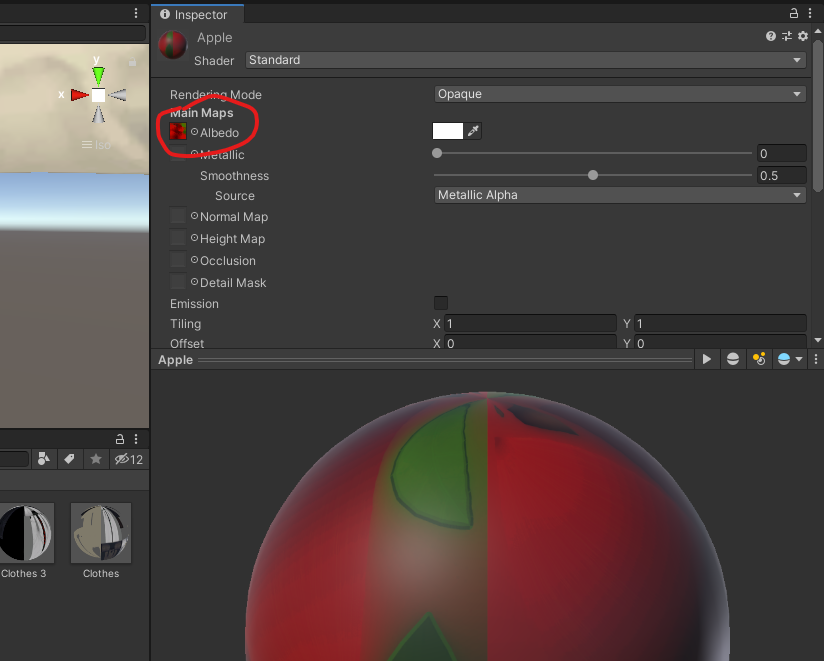This screenshot has height=661, width=824.
Task: Click the Smoothness value field showing 0.5
Action: point(781,175)
